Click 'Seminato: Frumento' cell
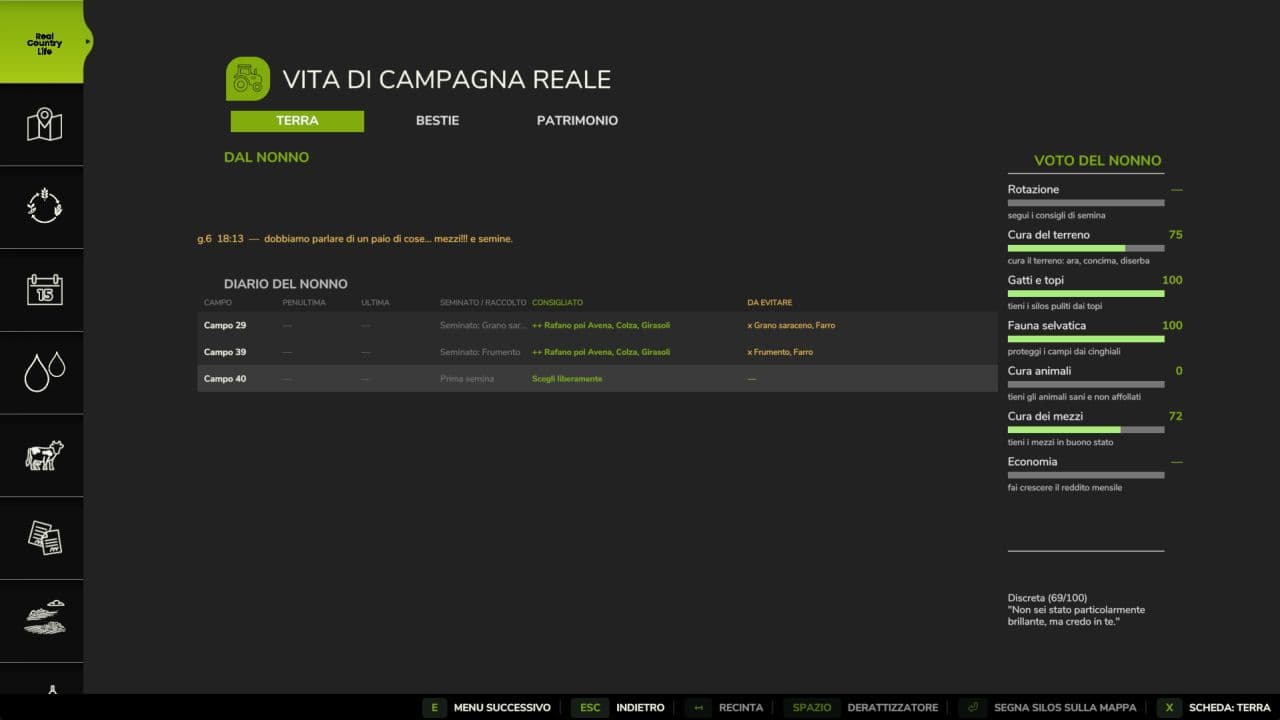 click(x=480, y=352)
